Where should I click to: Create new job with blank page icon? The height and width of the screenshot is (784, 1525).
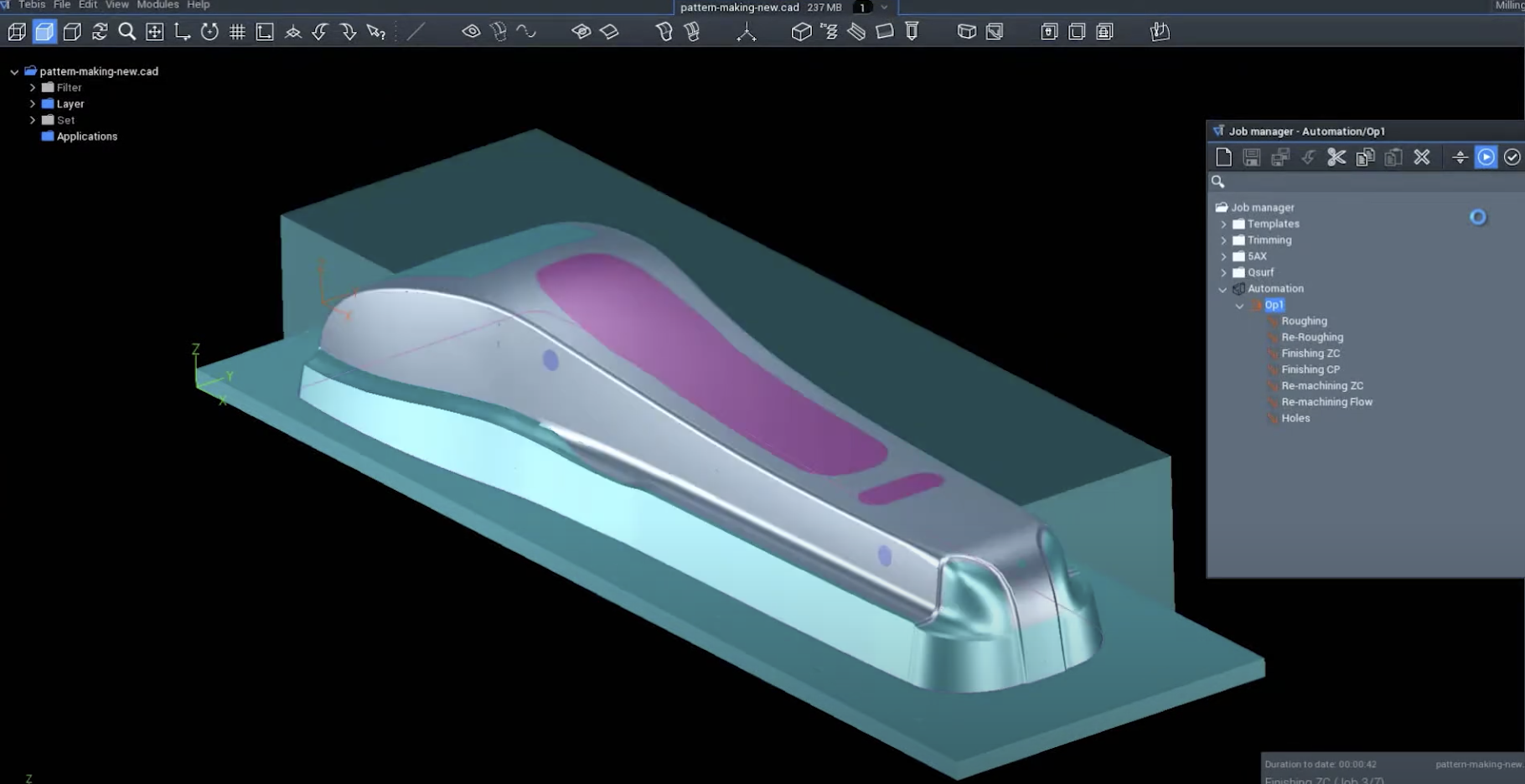point(1223,157)
